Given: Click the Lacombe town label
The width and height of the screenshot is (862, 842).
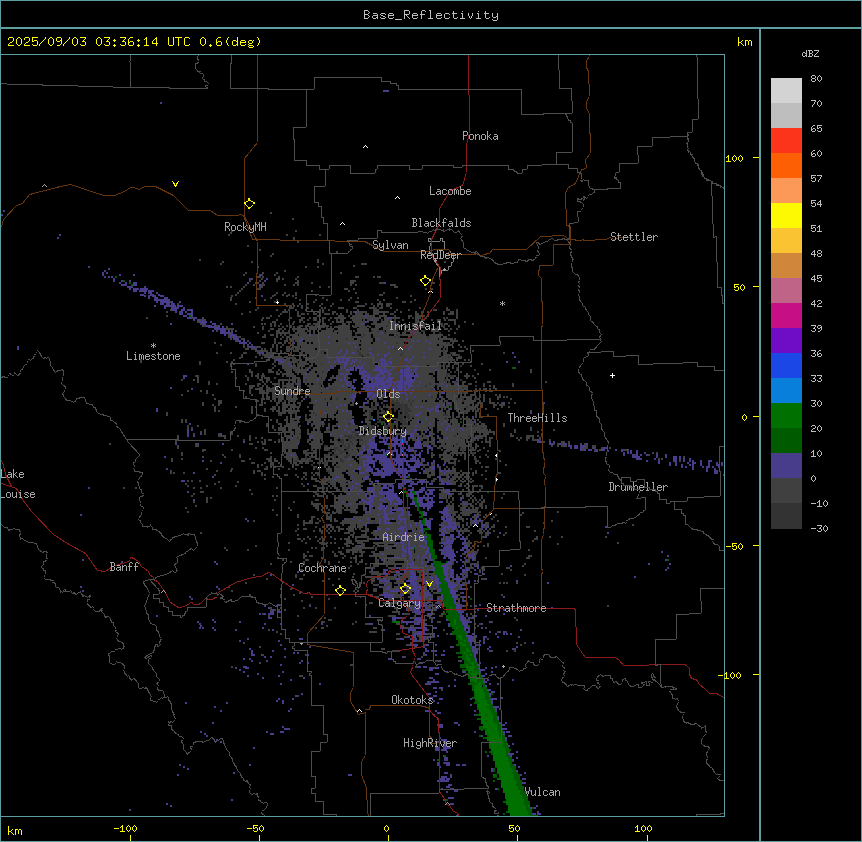Looking at the screenshot, I should tap(450, 191).
